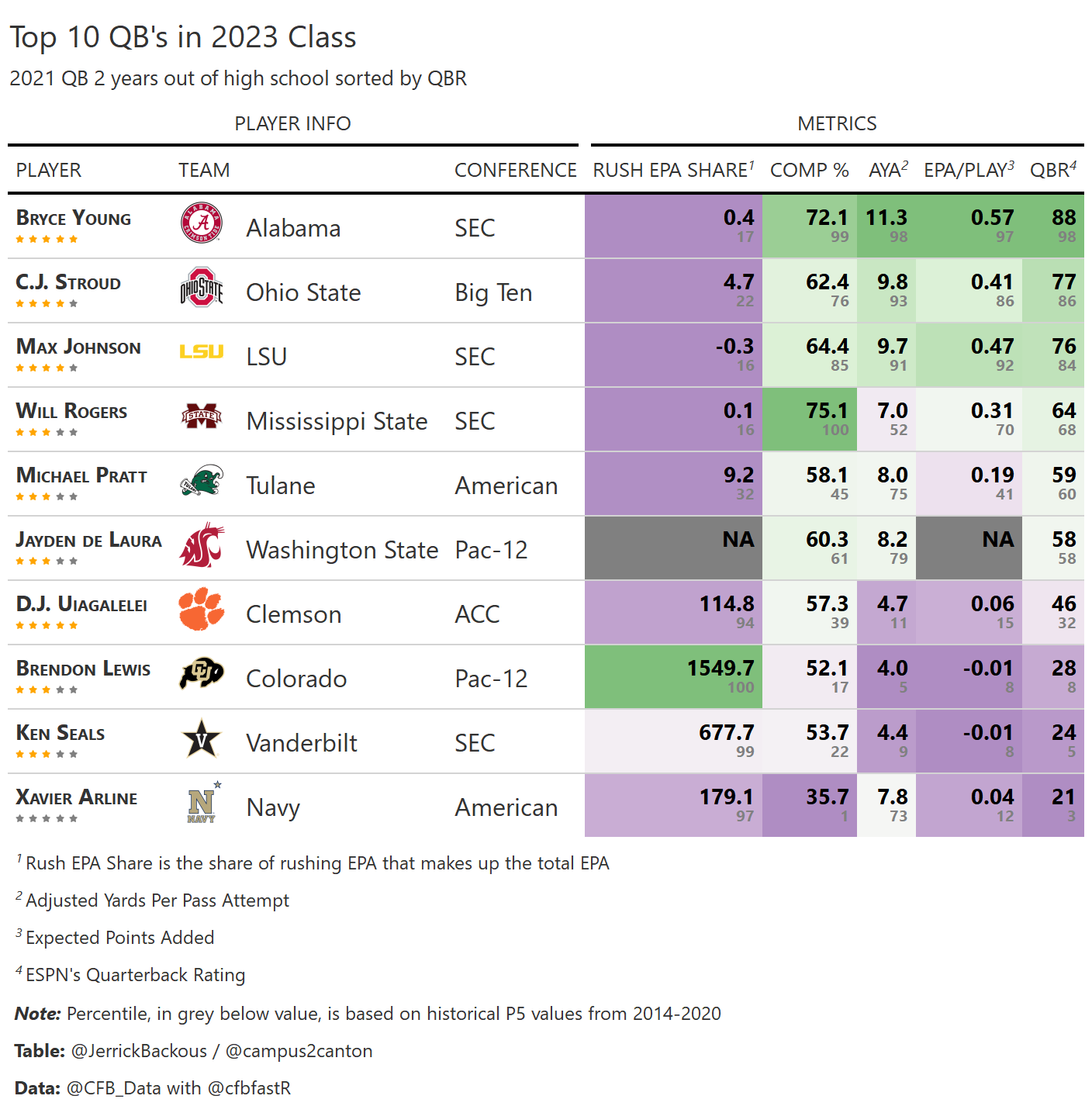Click the Colorado Buffaloes logo

tap(202, 674)
